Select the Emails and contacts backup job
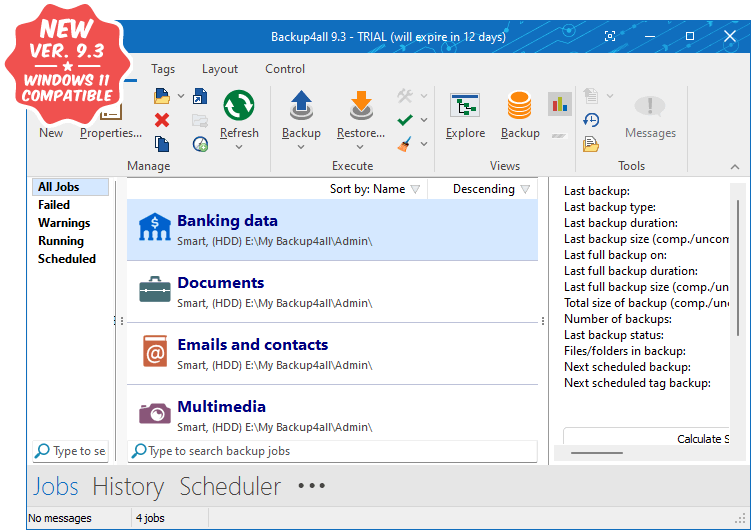 point(332,354)
